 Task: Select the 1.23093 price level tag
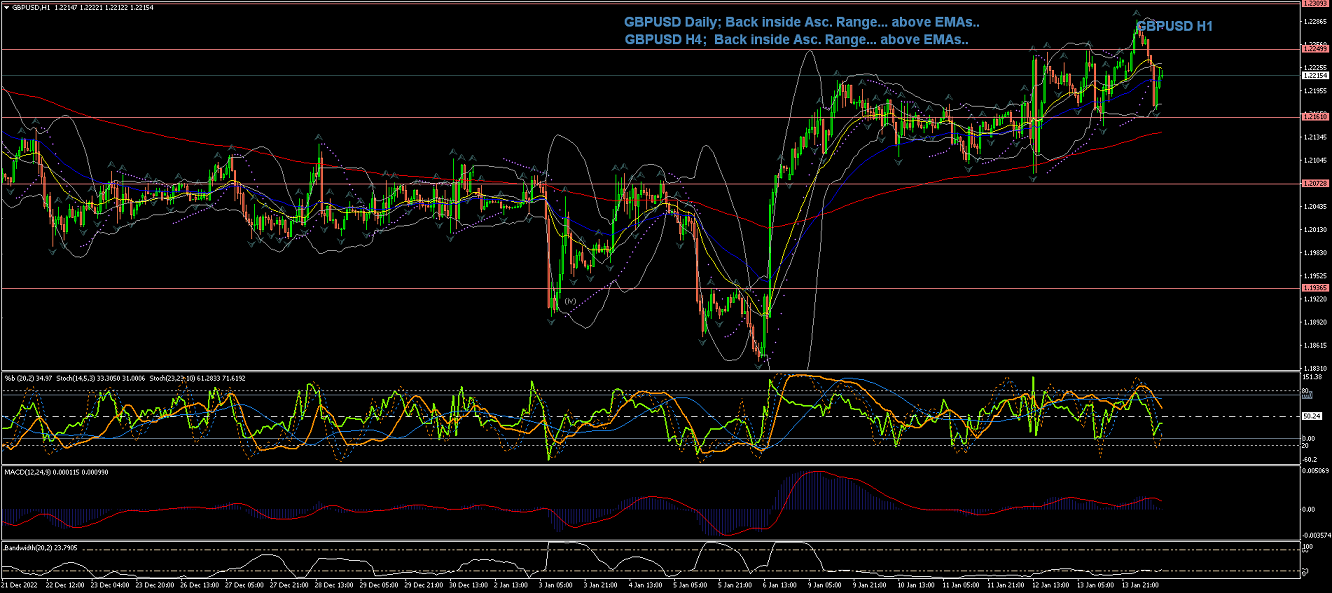[1314, 4]
